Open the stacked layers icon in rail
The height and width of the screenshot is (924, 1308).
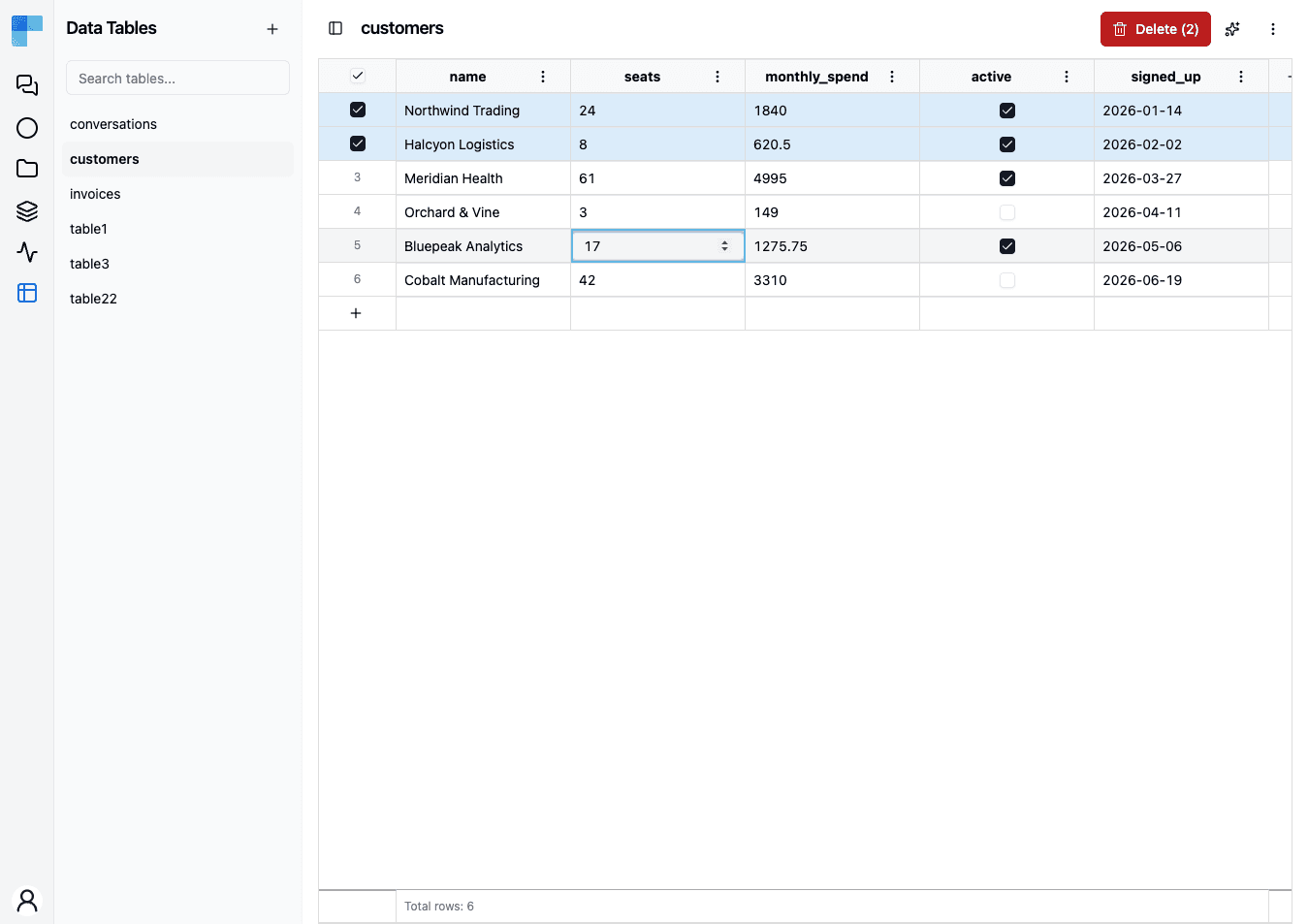pyautogui.click(x=27, y=210)
